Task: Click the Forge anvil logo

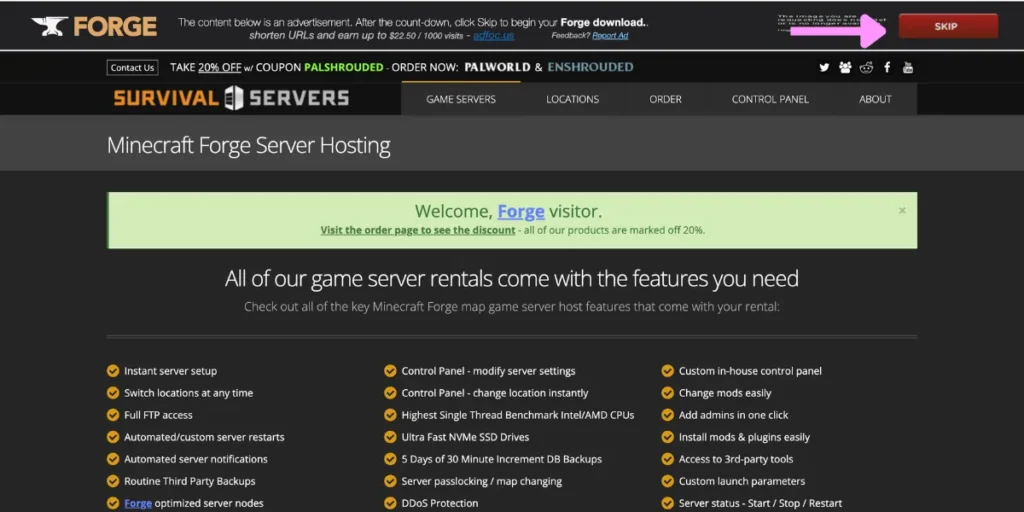Action: tap(94, 26)
